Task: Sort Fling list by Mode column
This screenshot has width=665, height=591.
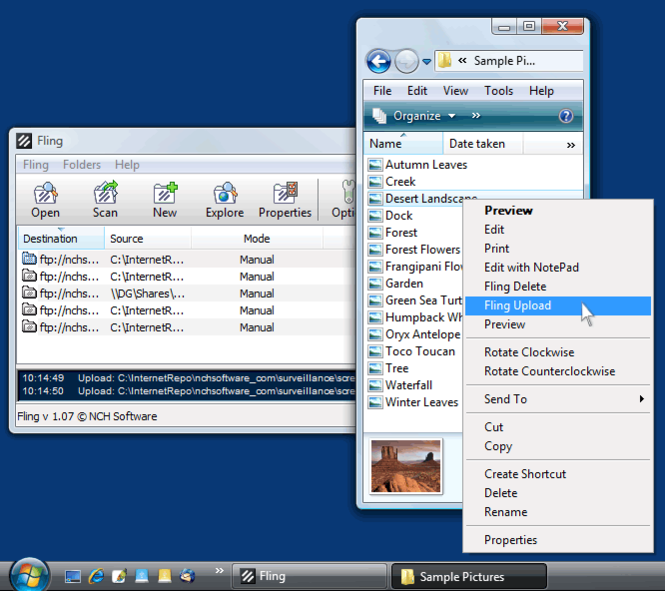Action: [257, 238]
